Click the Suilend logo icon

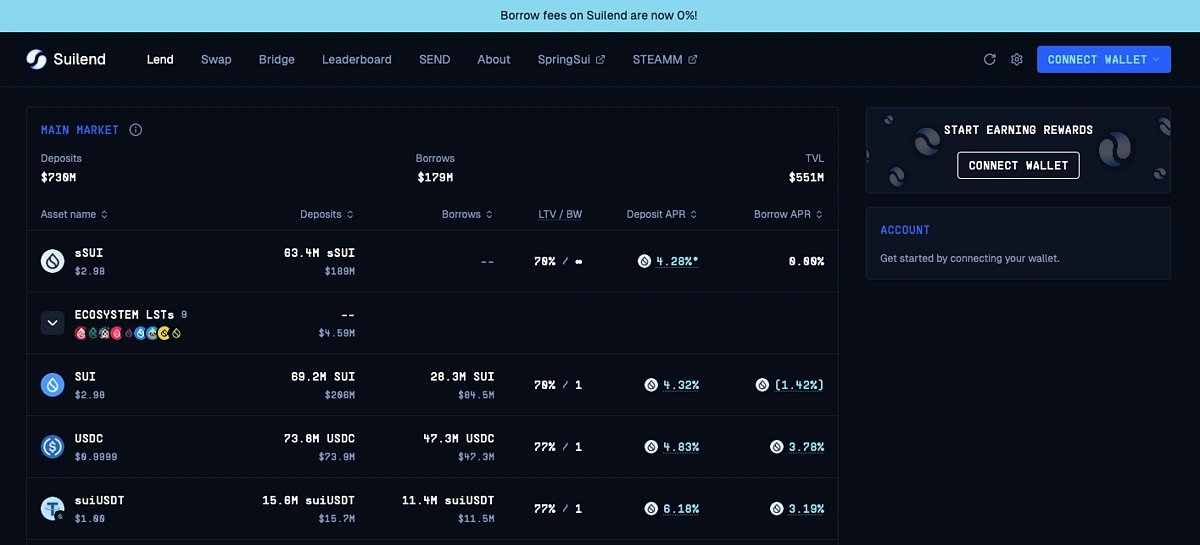tap(37, 60)
